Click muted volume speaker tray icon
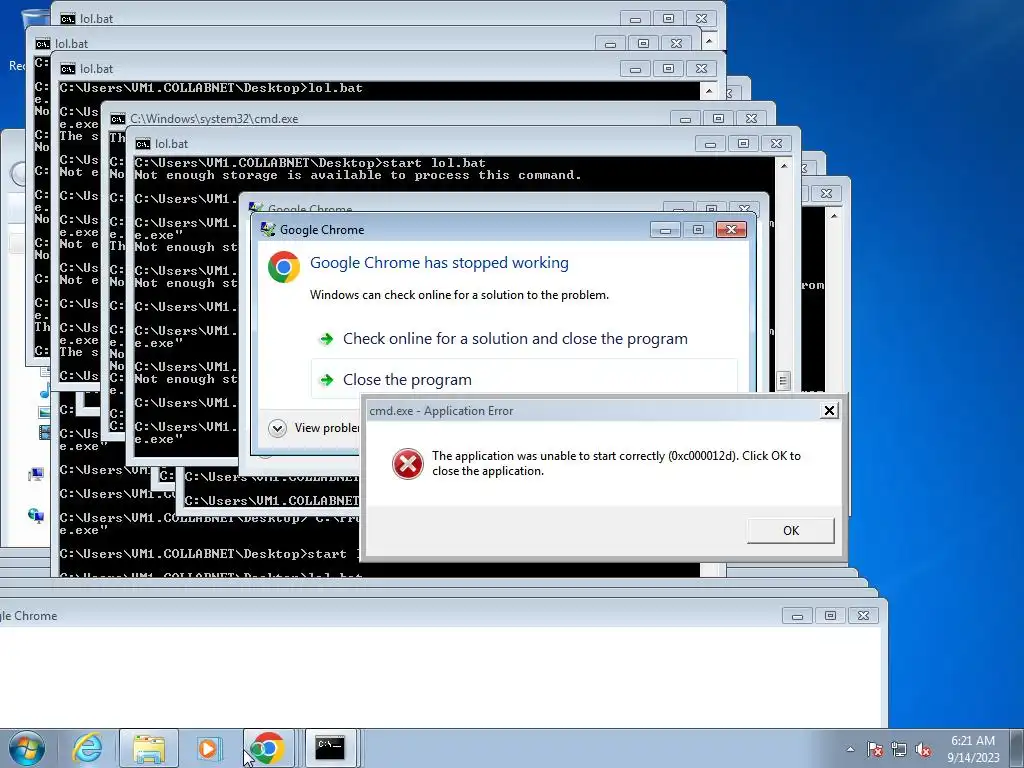 [x=923, y=749]
